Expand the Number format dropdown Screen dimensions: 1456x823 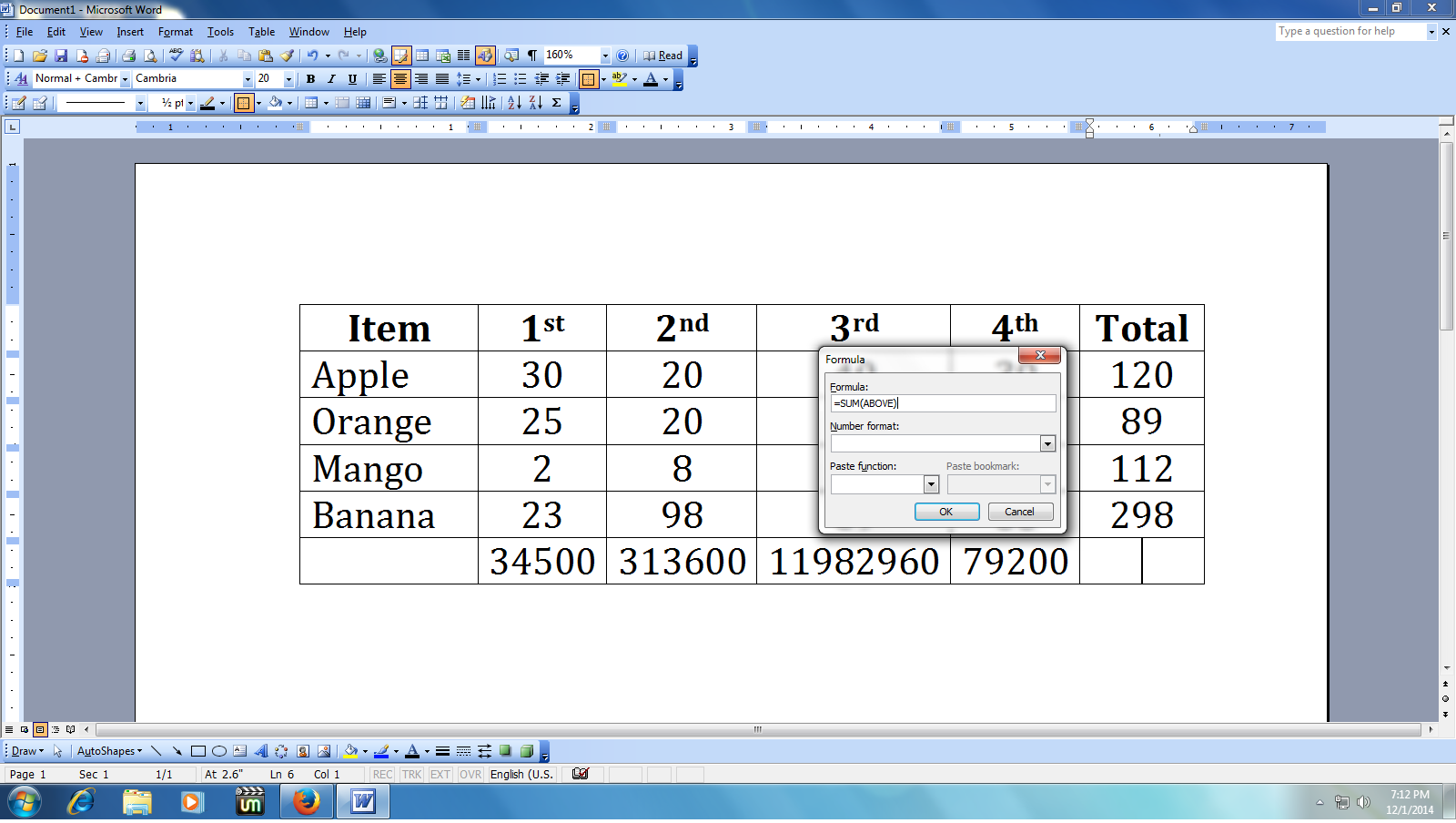(x=1047, y=443)
